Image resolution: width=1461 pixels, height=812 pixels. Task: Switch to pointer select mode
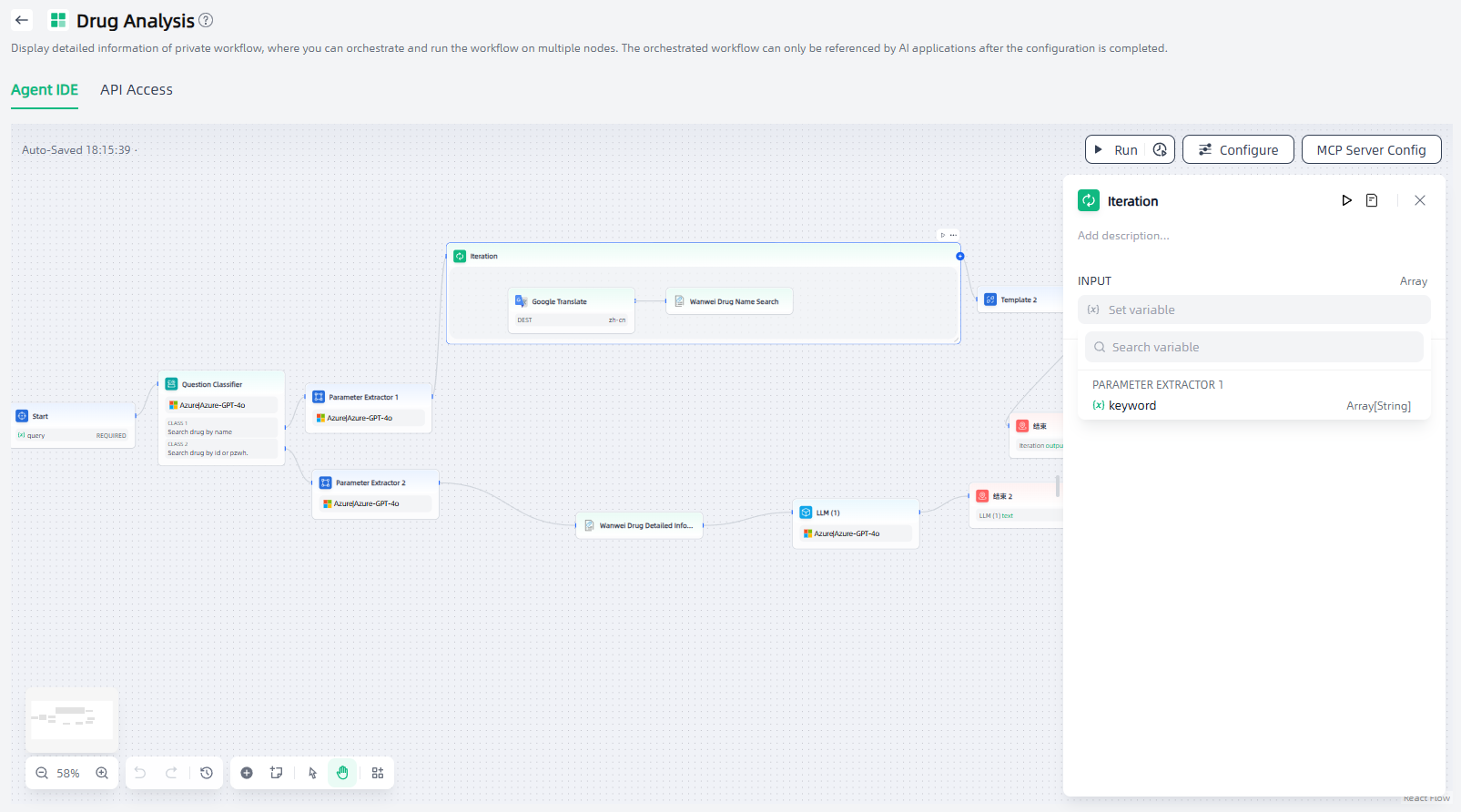point(312,773)
